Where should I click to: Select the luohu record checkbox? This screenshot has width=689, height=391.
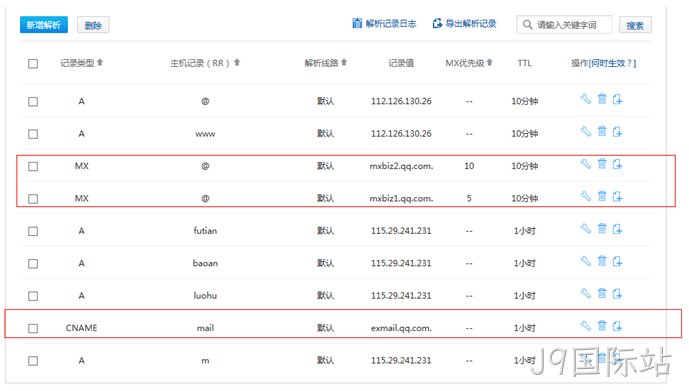[33, 296]
